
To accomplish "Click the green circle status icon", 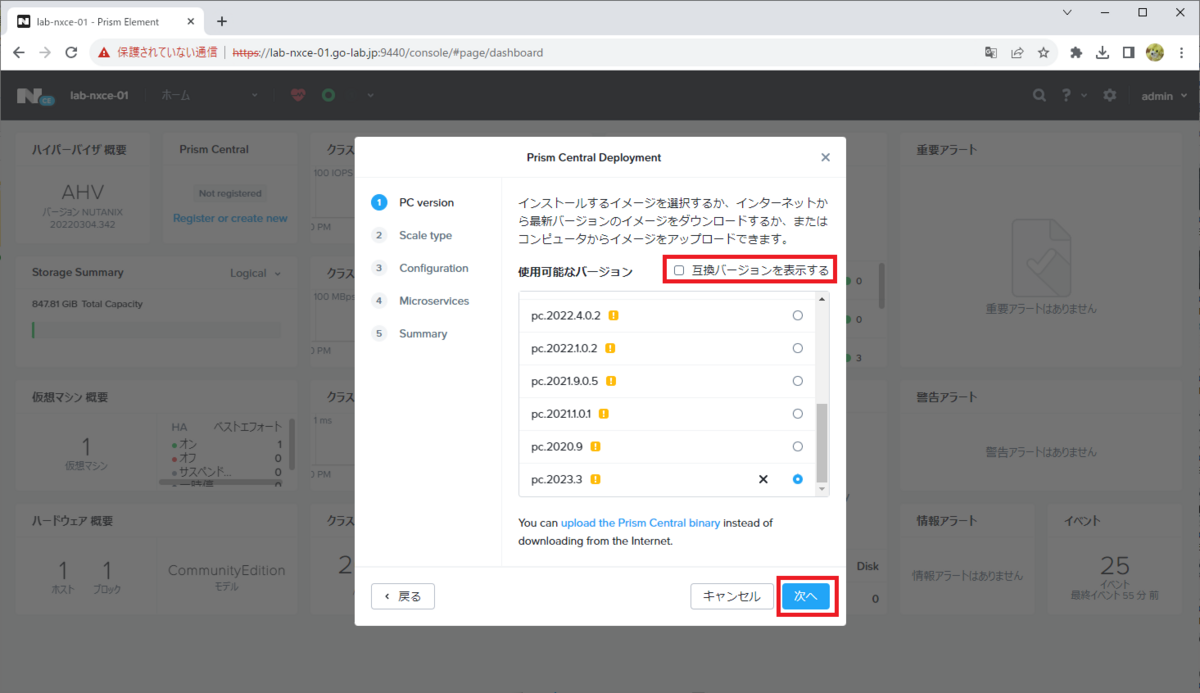I will (x=328, y=95).
